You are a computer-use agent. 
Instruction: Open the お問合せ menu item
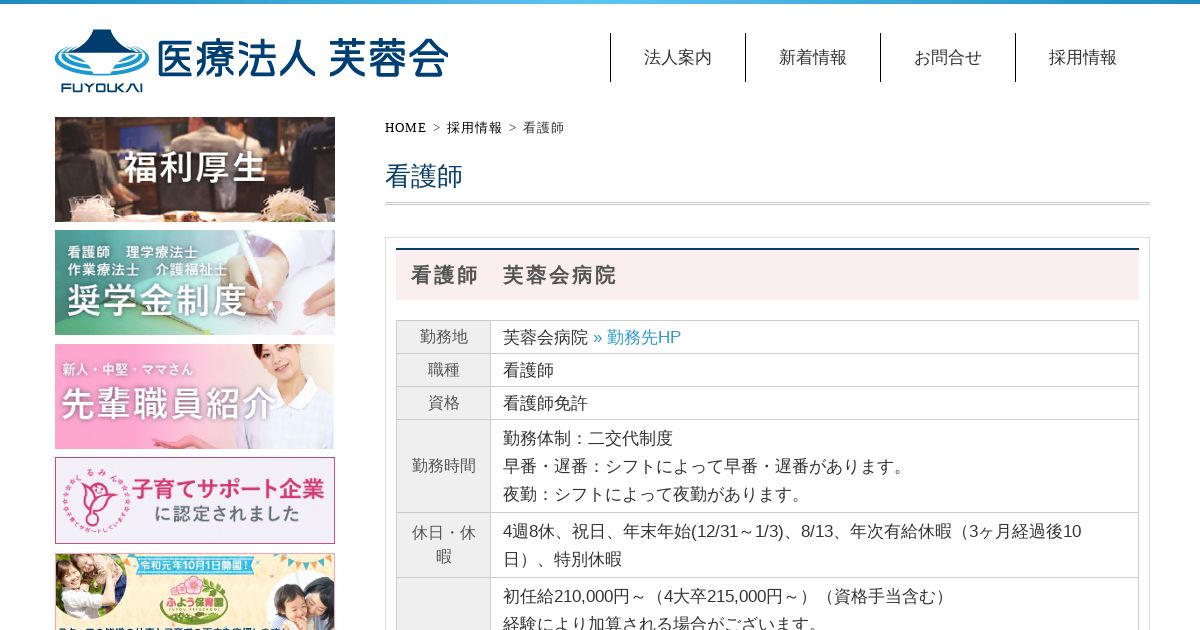(948, 58)
